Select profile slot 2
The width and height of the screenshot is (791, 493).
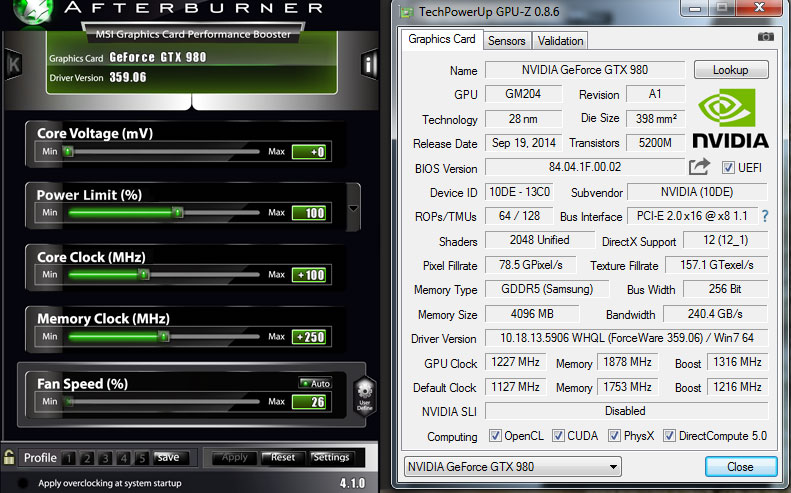pos(87,458)
